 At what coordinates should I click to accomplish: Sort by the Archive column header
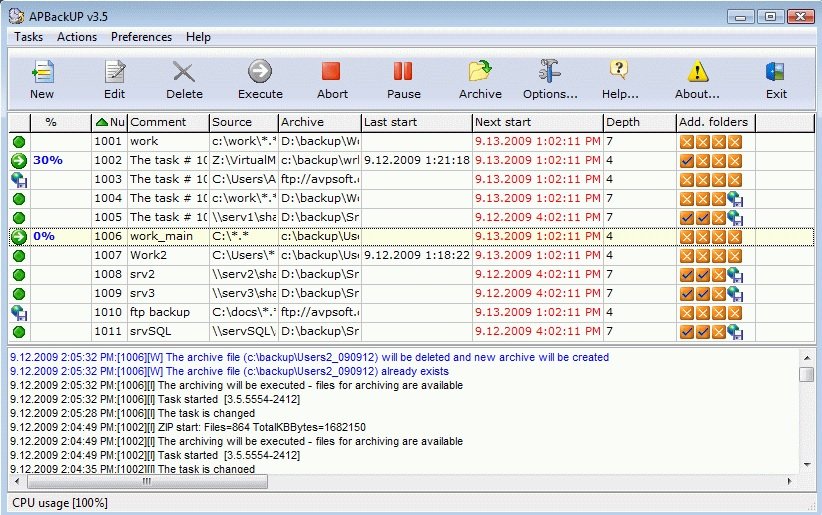320,122
